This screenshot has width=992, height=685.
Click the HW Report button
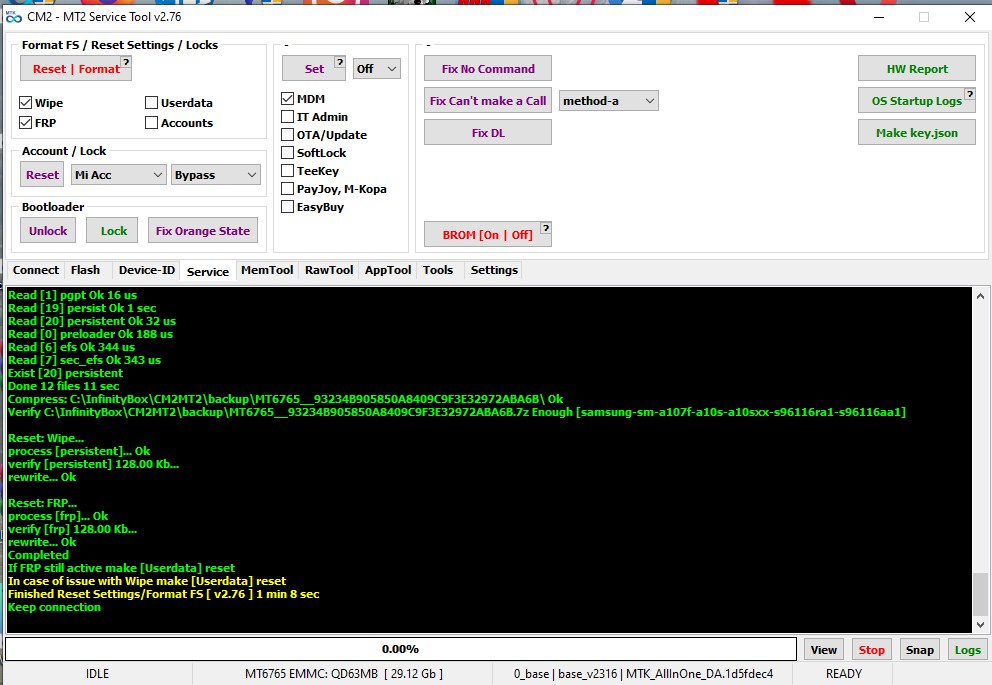click(917, 68)
